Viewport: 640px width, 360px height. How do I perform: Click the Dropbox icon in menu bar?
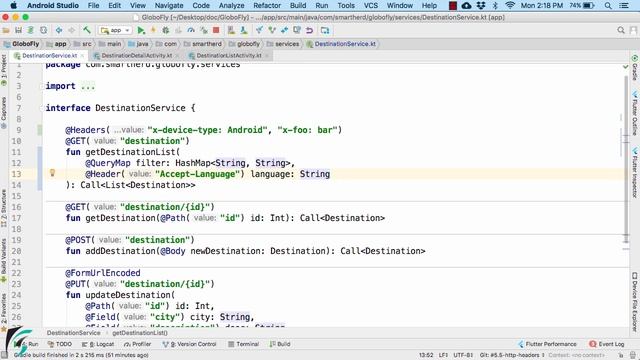(481, 6)
